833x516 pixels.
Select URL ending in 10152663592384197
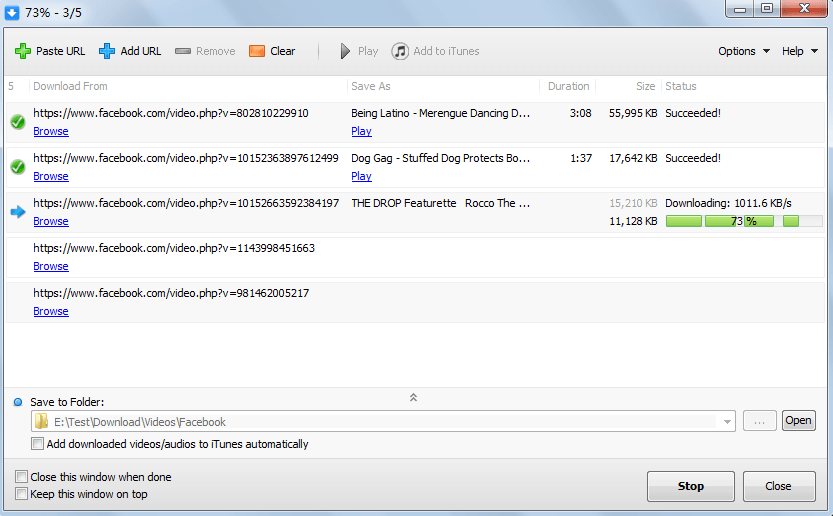tap(186, 203)
